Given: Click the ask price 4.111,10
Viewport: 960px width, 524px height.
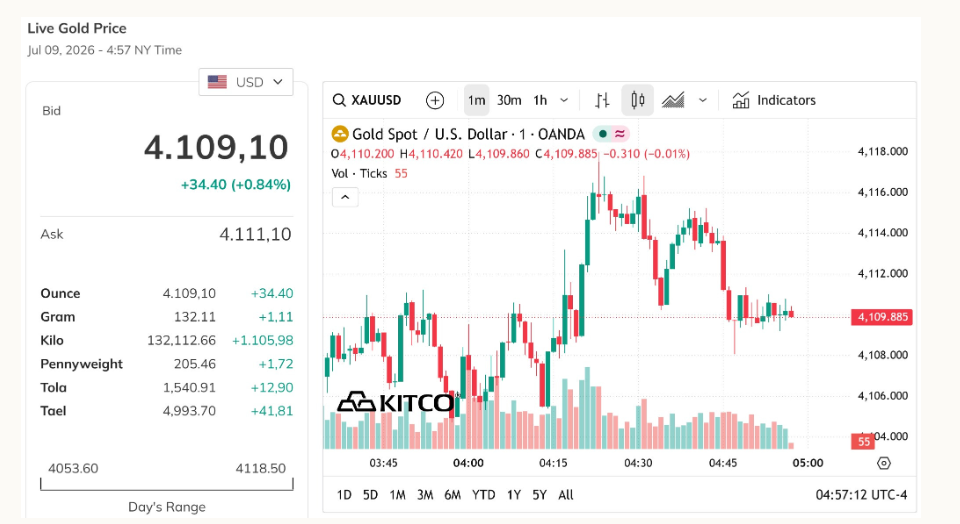Looking at the screenshot, I should coord(255,234).
